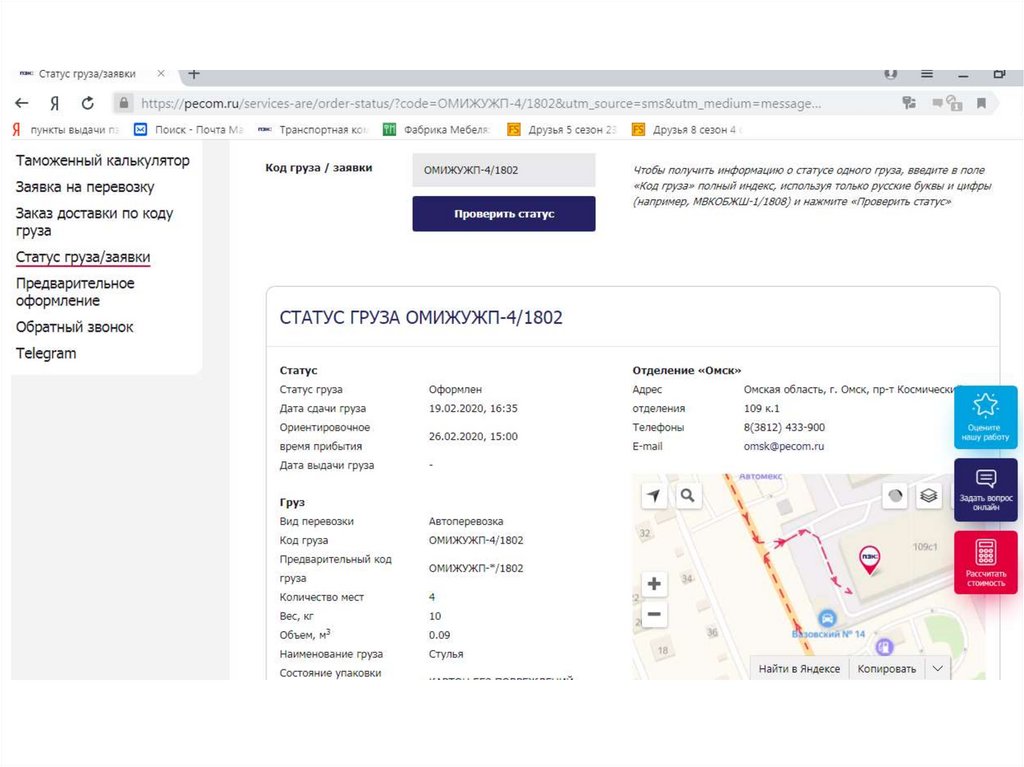Click the map geolocation arrow button

point(654,495)
